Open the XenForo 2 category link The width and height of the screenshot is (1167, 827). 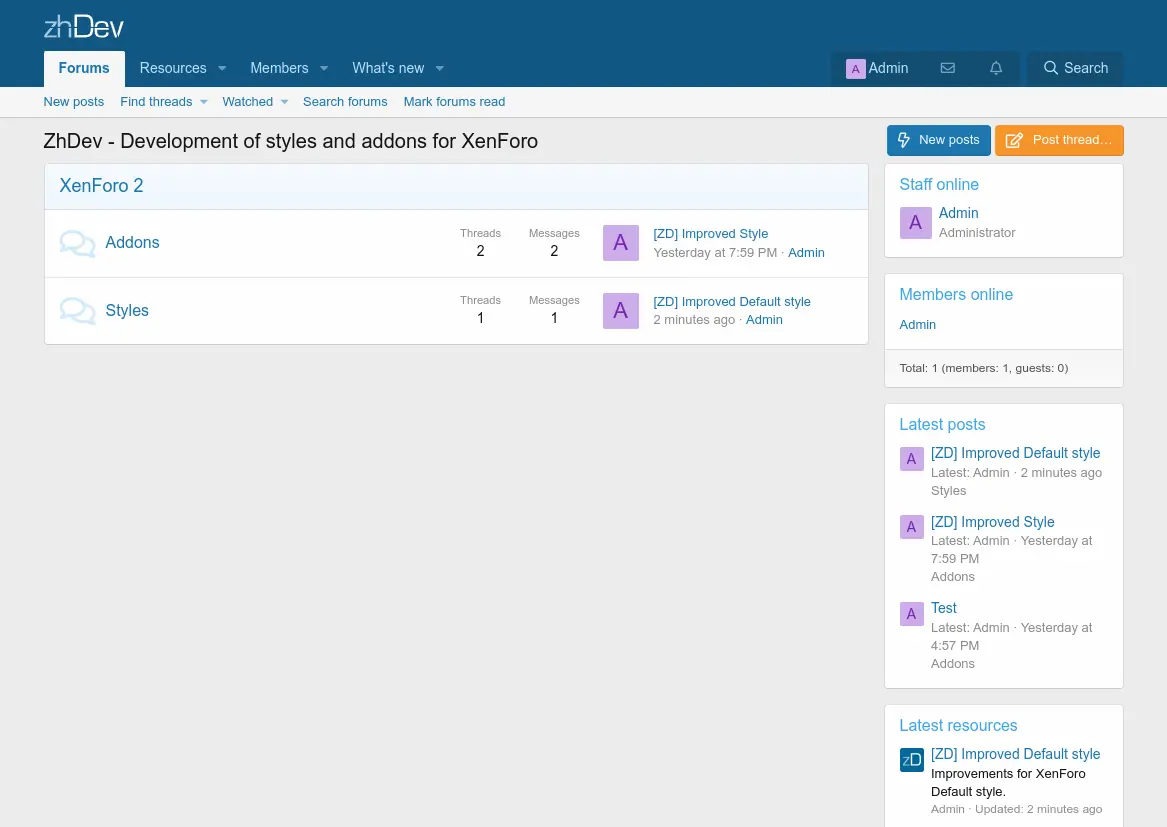[101, 186]
